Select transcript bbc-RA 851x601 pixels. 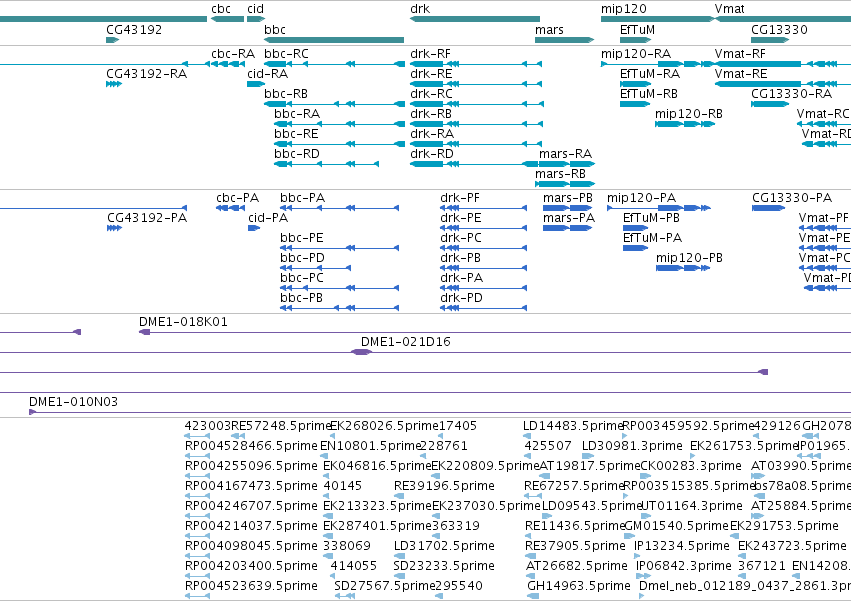tap(339, 124)
